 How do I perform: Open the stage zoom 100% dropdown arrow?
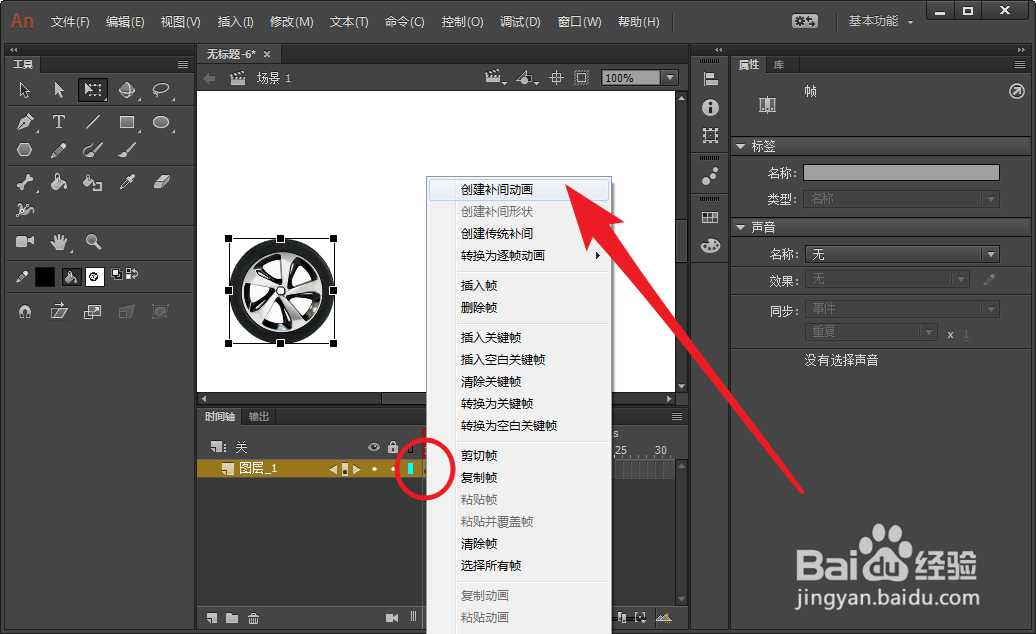[x=670, y=78]
